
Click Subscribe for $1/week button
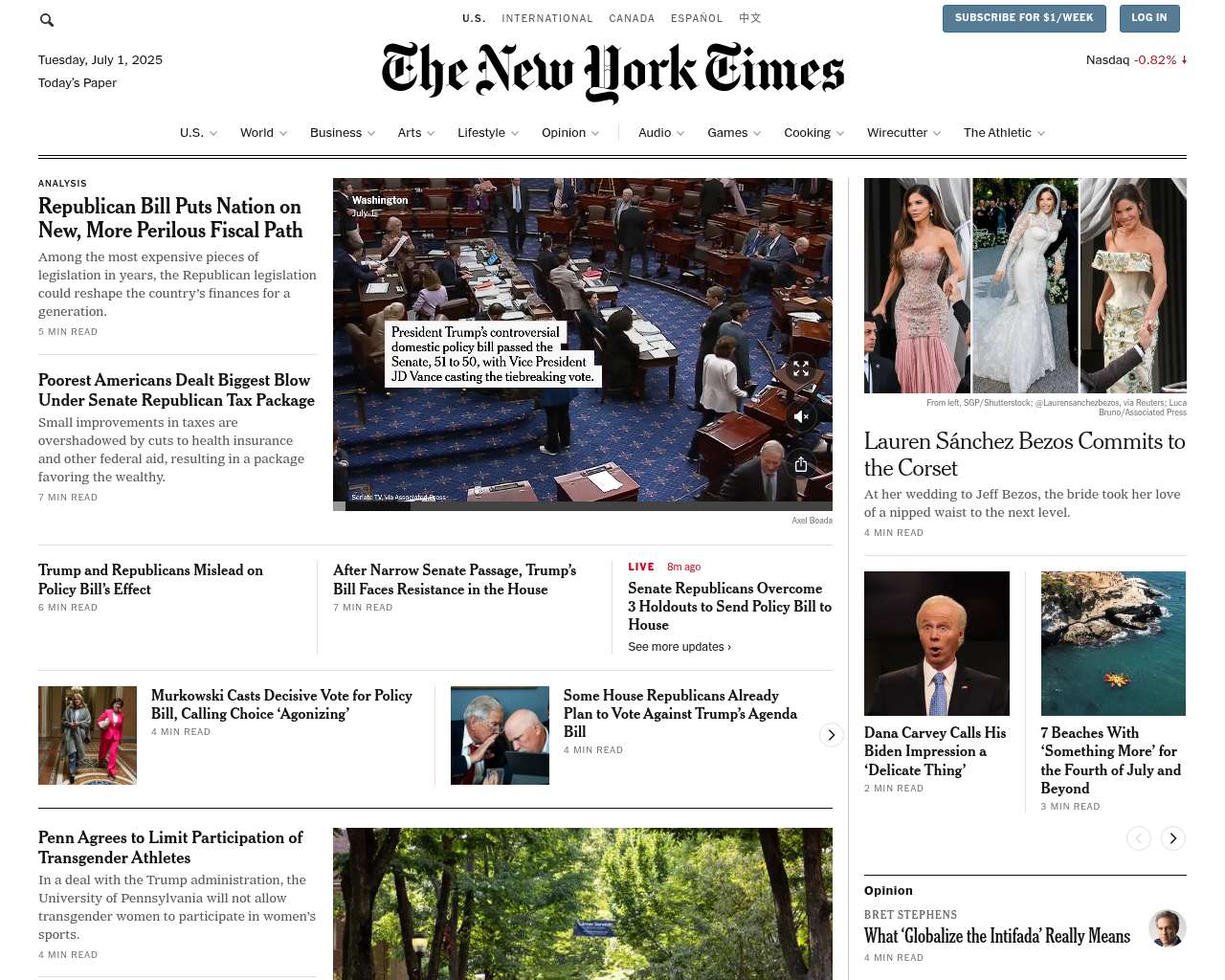[x=1024, y=18]
